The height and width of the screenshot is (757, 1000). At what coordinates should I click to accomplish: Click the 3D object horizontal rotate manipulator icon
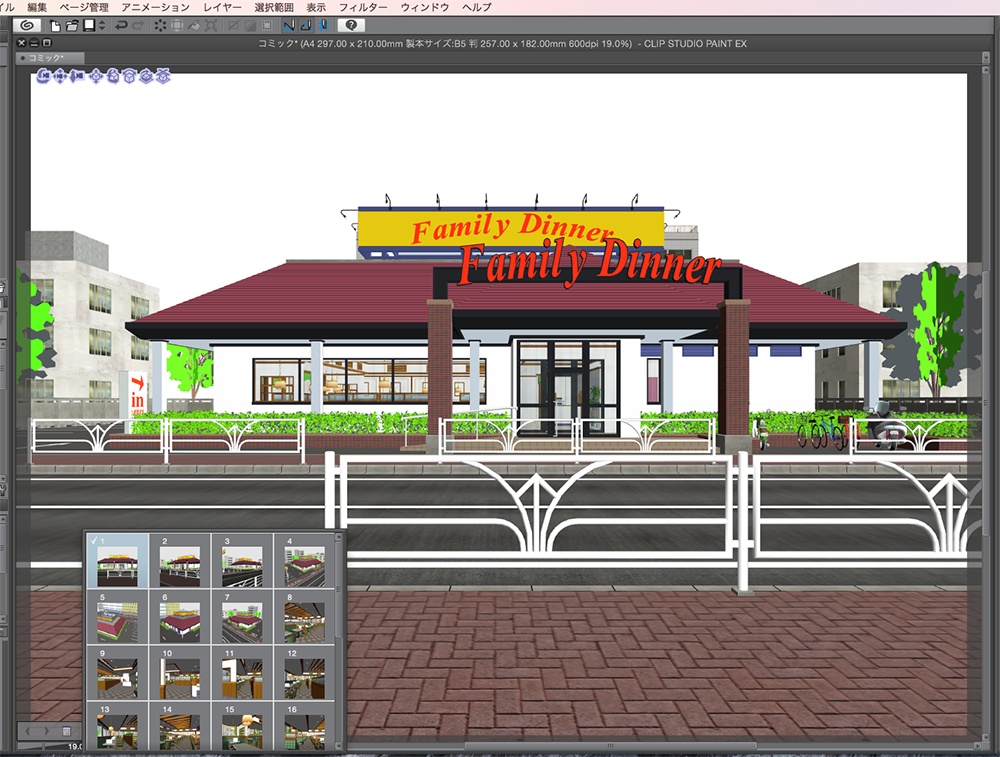(x=146, y=77)
